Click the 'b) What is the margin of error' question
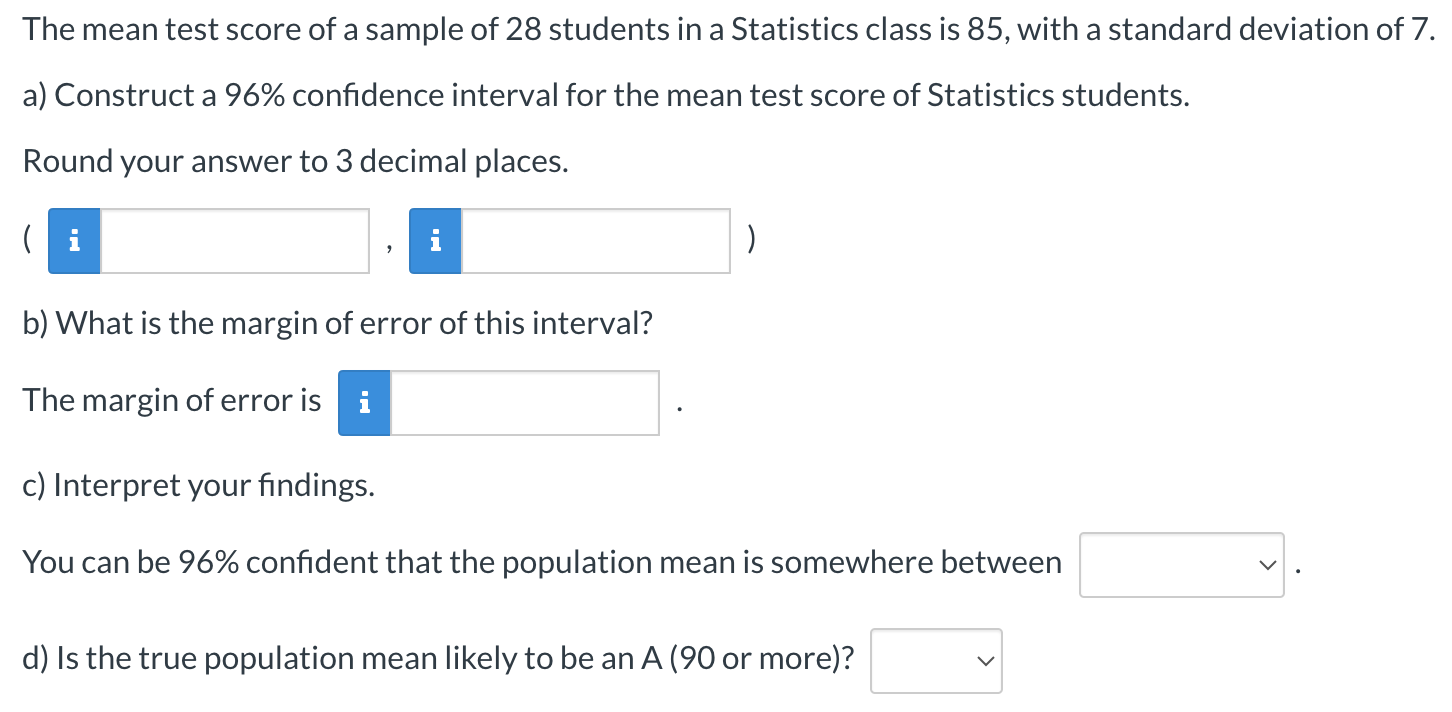 338,323
